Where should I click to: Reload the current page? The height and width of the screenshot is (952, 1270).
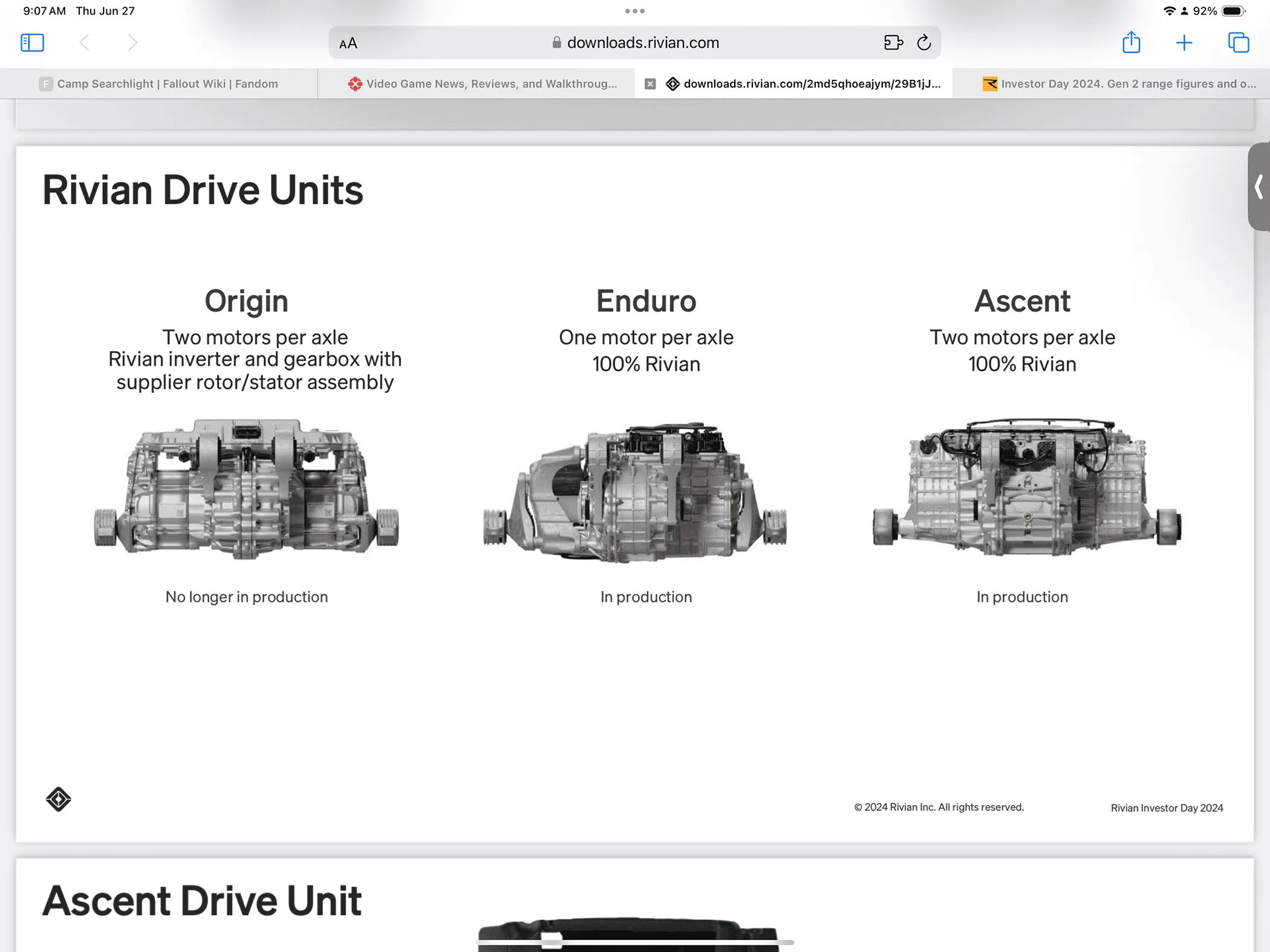[x=924, y=42]
